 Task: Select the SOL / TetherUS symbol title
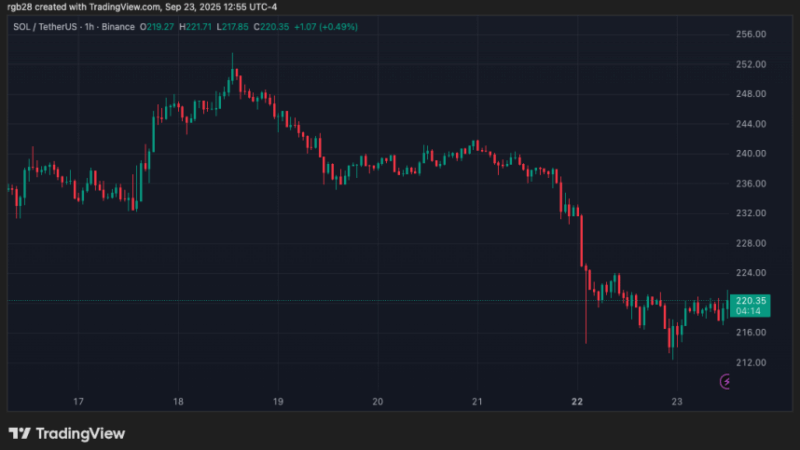45,27
